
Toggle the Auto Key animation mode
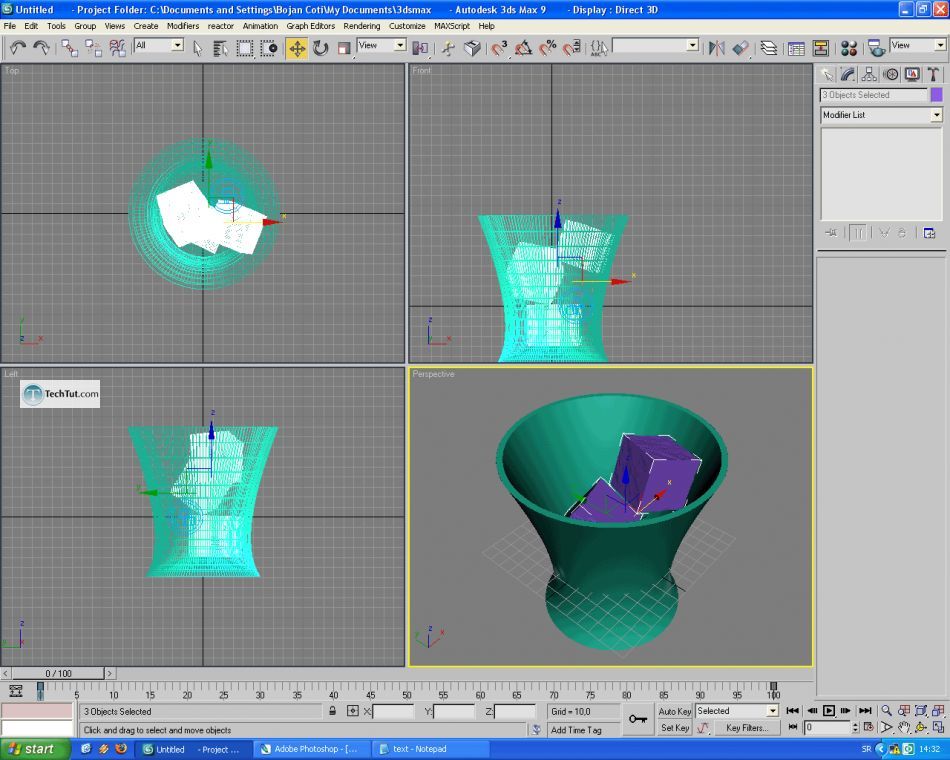coord(675,711)
